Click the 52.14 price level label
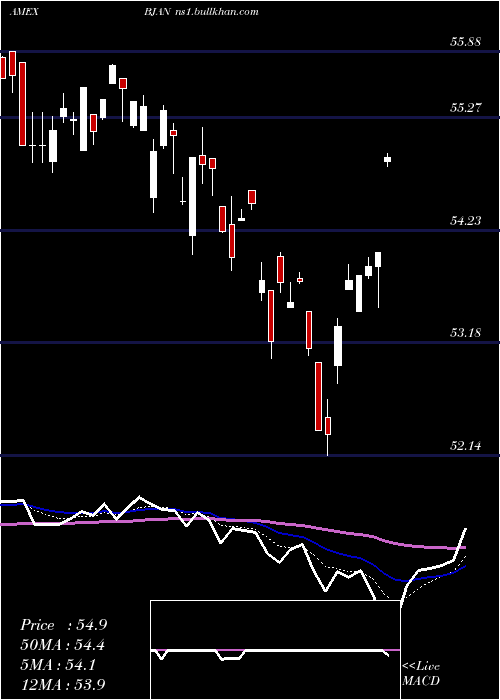 point(466,445)
